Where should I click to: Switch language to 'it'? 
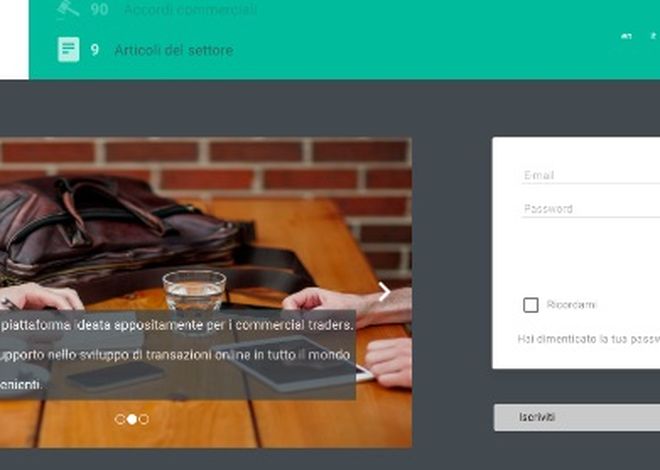(x=654, y=37)
